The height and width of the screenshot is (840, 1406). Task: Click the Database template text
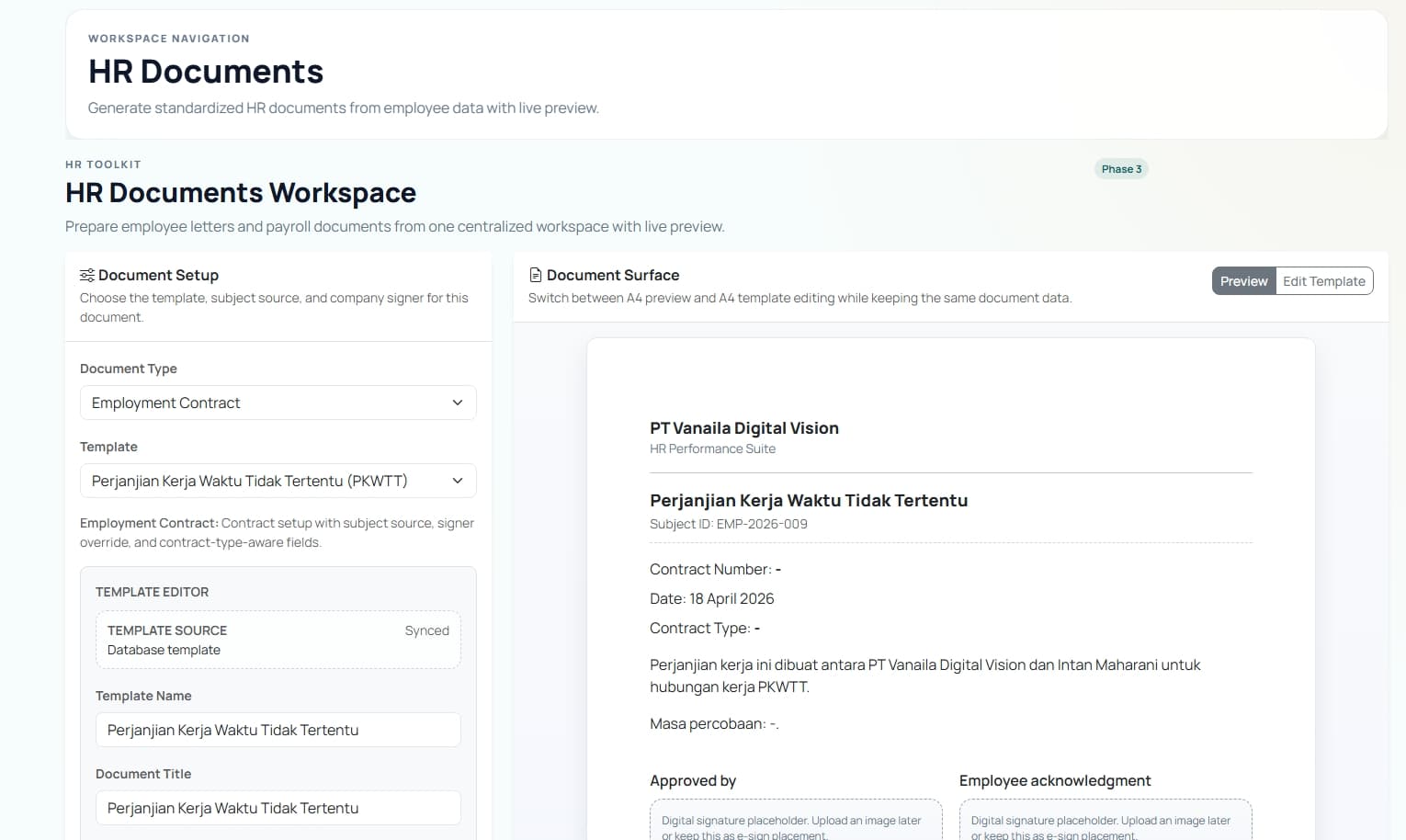(164, 650)
